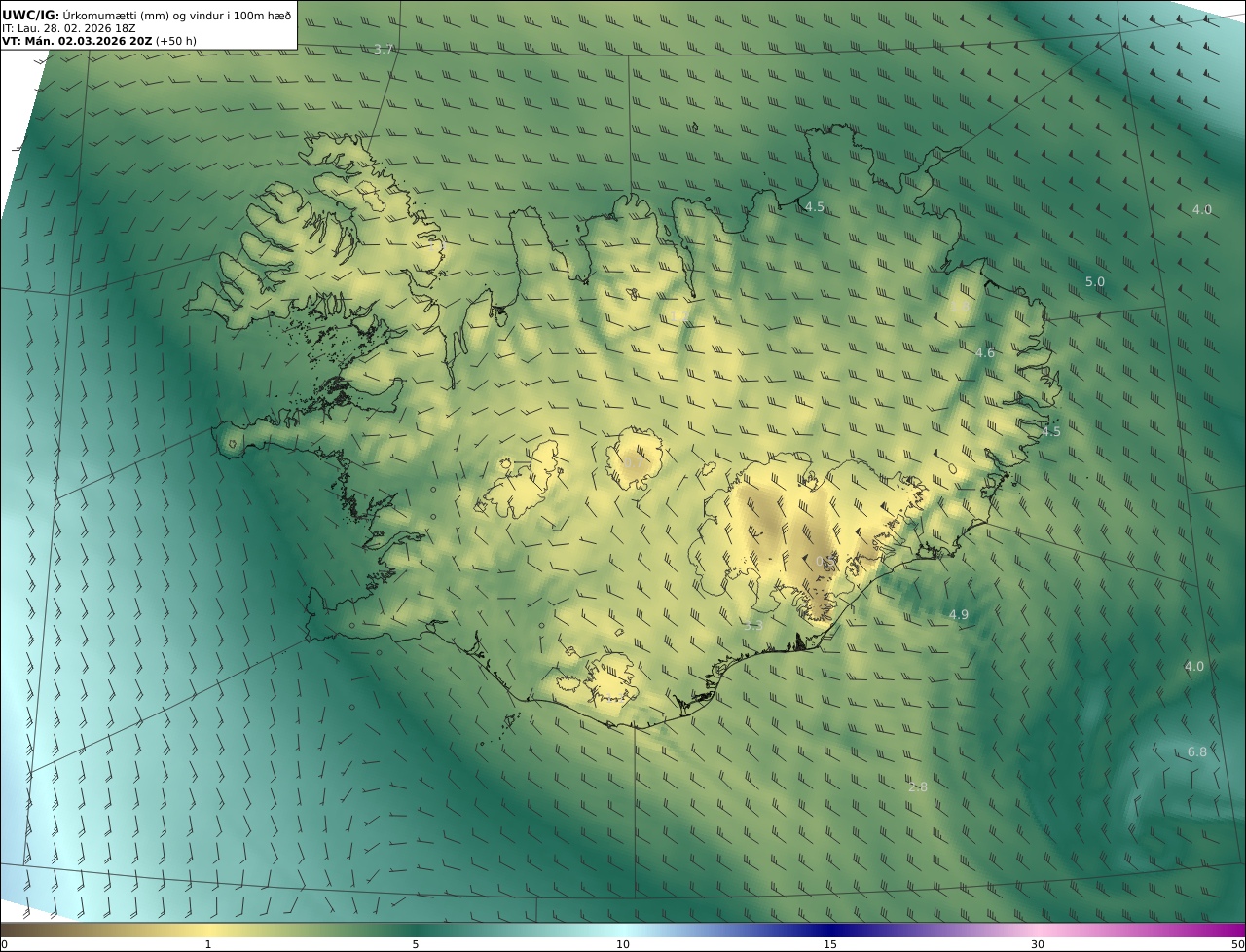Click the 6.8 value on the map
This screenshot has width=1246, height=952.
[x=1197, y=752]
